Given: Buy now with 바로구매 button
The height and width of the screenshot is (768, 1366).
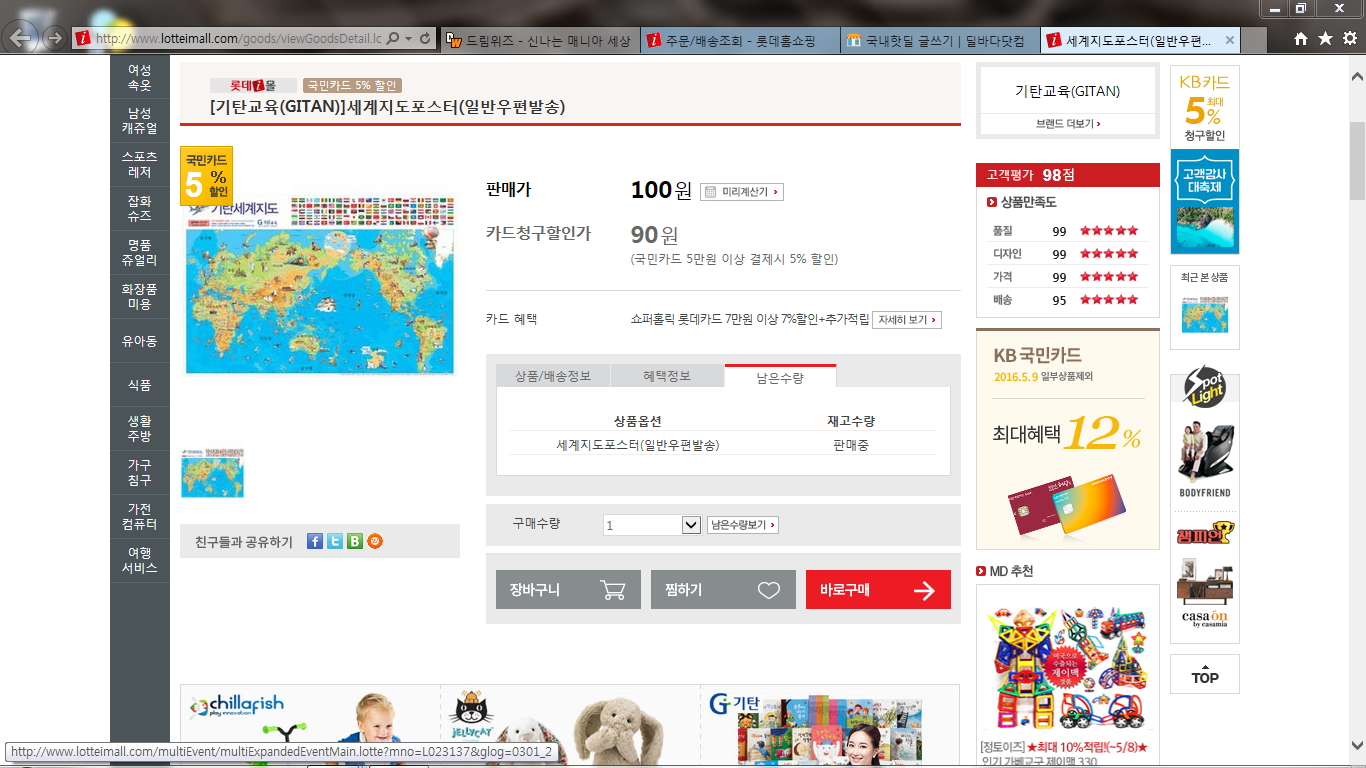Looking at the screenshot, I should point(878,590).
